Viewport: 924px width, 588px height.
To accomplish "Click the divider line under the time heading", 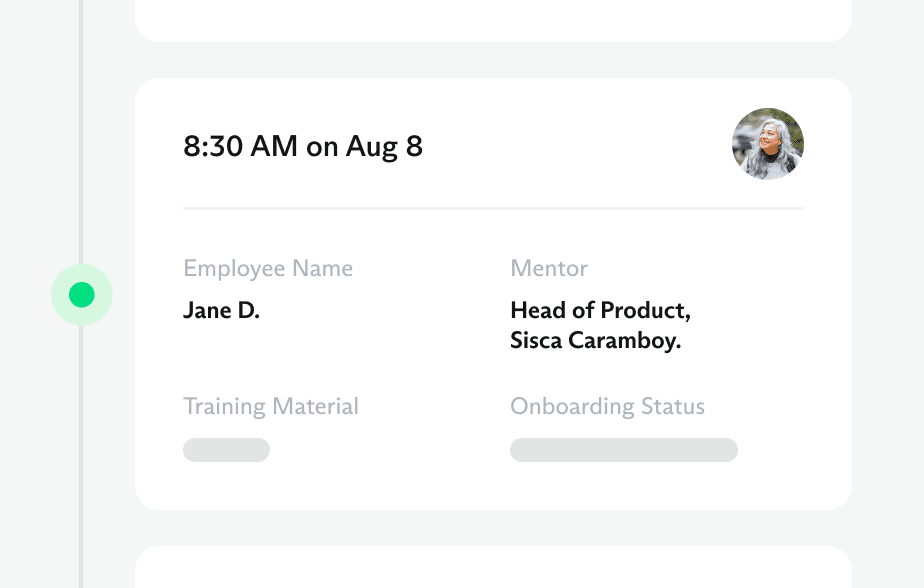I will (x=493, y=208).
